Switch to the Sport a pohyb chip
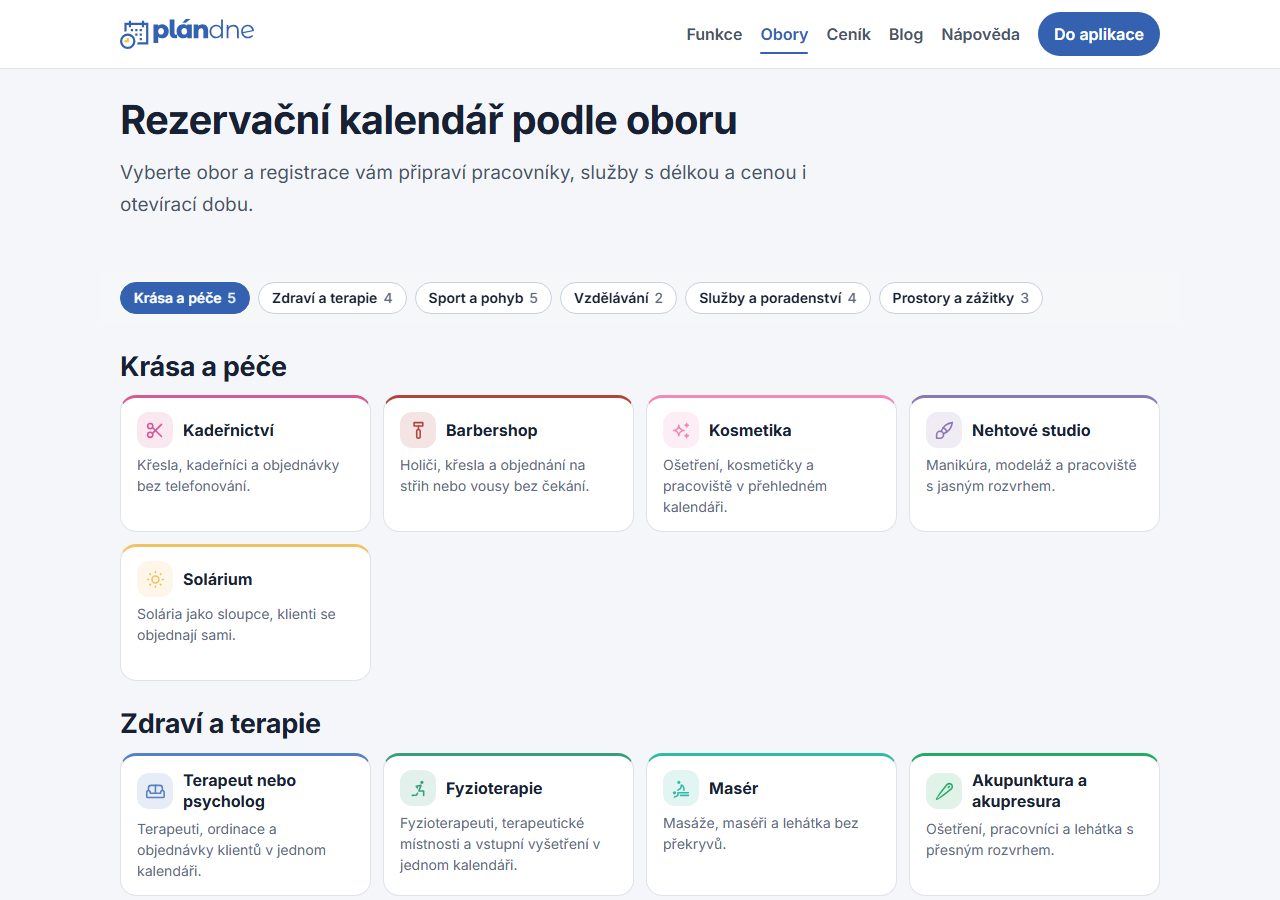1280x900 pixels. point(483,298)
